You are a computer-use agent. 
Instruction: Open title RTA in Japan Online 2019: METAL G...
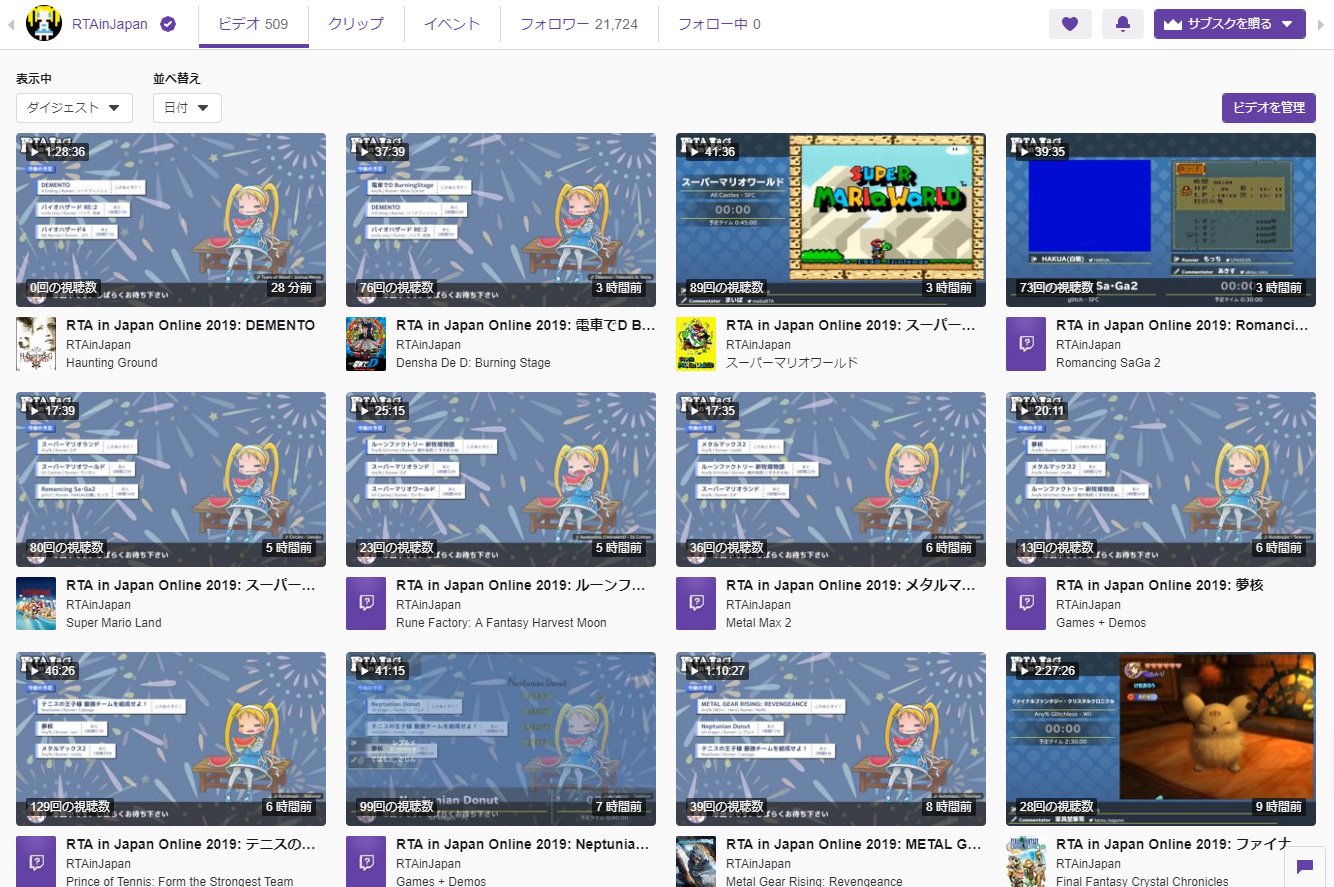coord(853,844)
